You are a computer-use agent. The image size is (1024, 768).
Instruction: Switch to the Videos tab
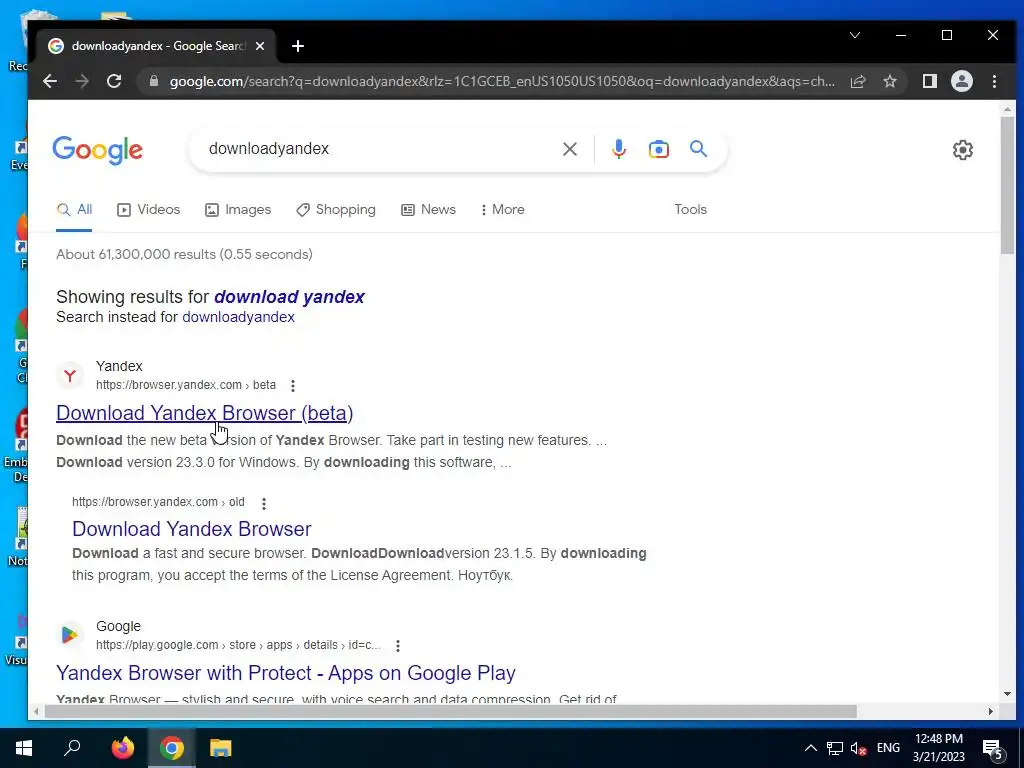pyautogui.click(x=148, y=210)
